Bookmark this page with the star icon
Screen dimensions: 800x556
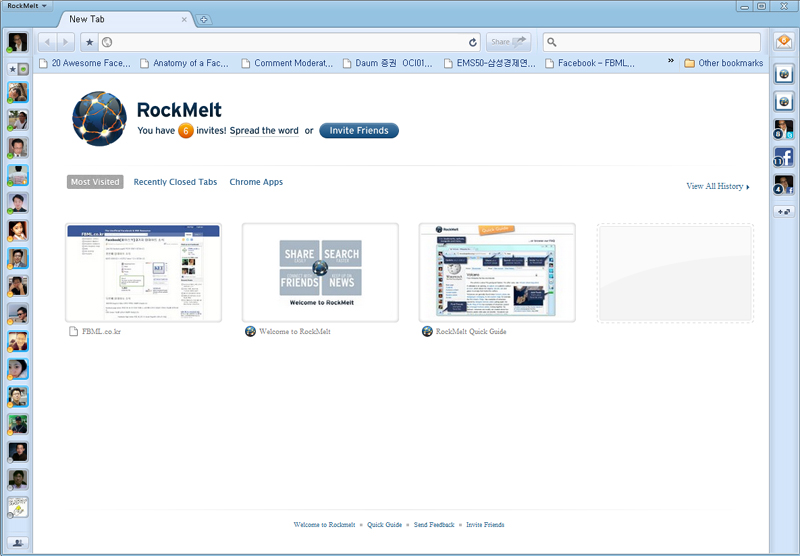89,42
